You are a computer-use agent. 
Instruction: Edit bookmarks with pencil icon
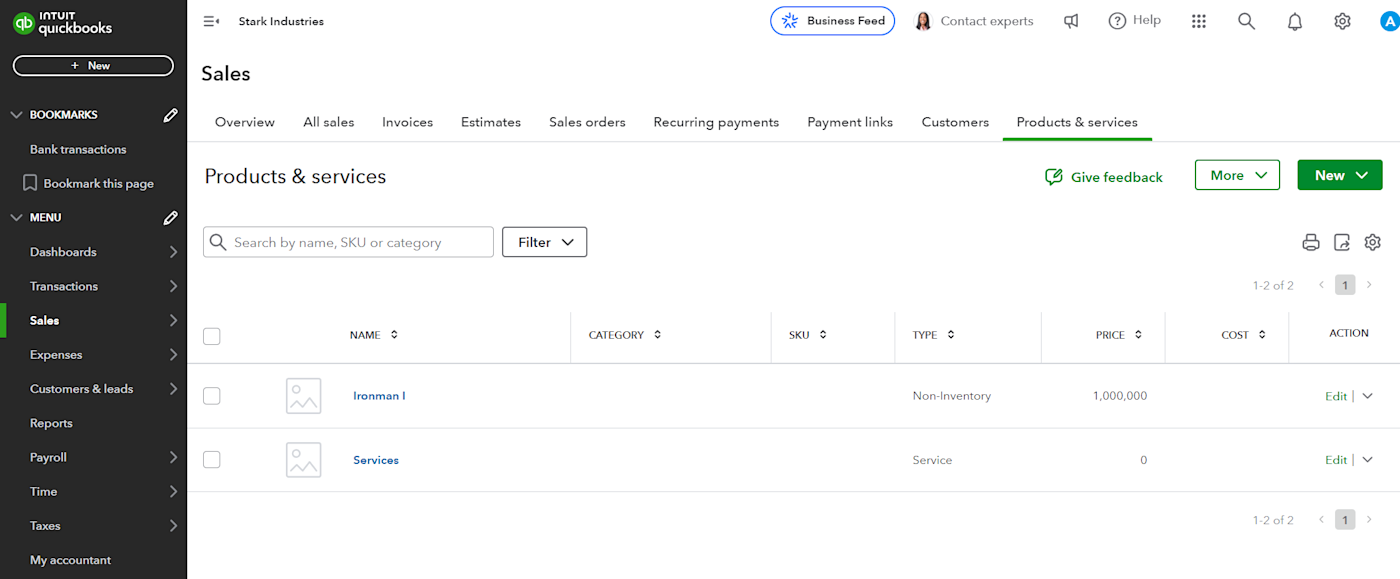[171, 115]
